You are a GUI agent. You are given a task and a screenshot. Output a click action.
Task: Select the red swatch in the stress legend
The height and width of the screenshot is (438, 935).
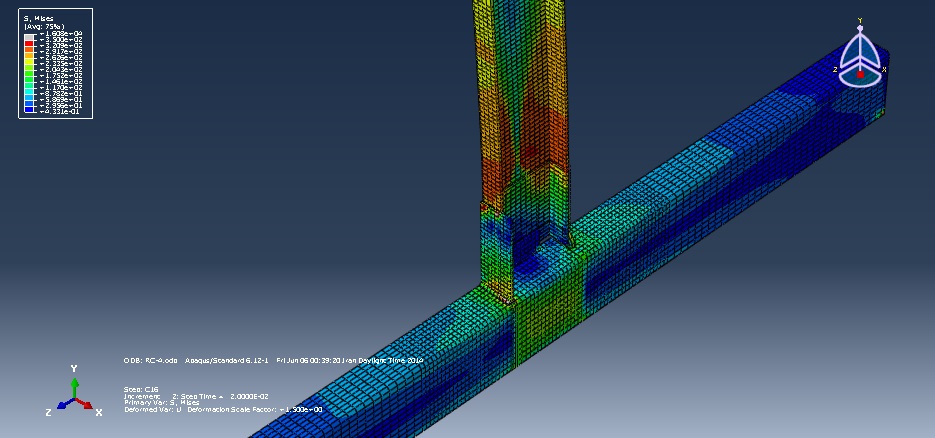(x=30, y=41)
